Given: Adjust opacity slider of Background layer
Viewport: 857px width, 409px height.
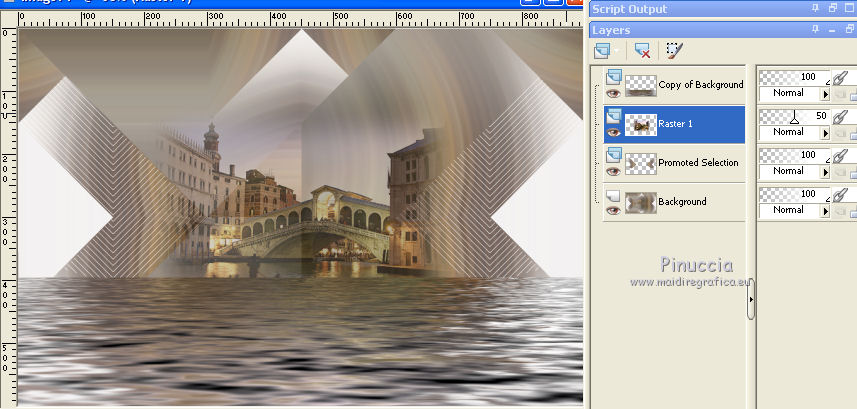Looking at the screenshot, I should click(x=795, y=194).
